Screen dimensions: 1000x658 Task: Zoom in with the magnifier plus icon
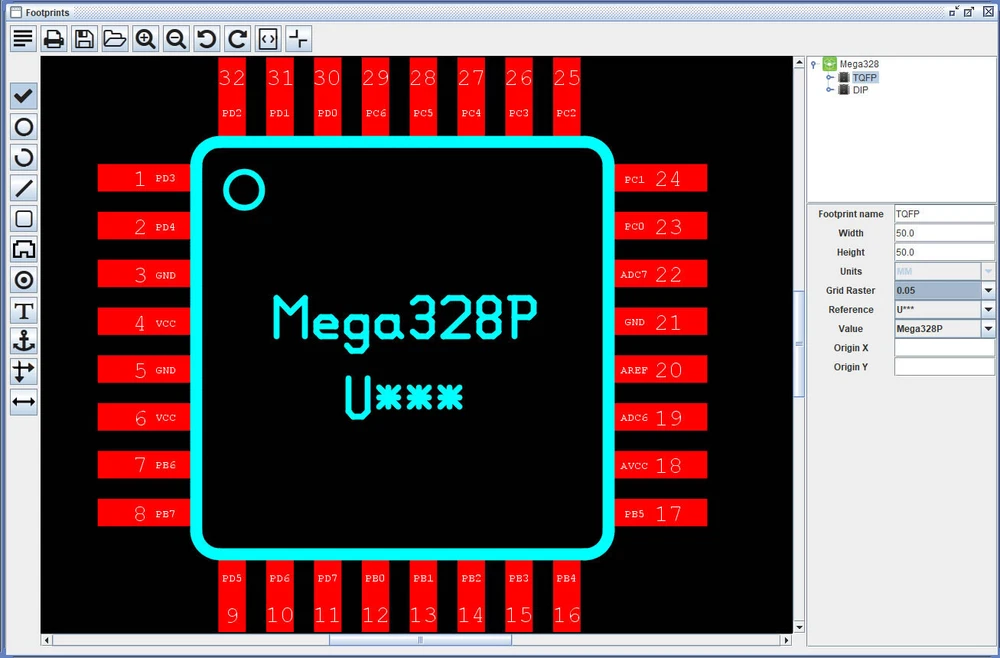[146, 39]
